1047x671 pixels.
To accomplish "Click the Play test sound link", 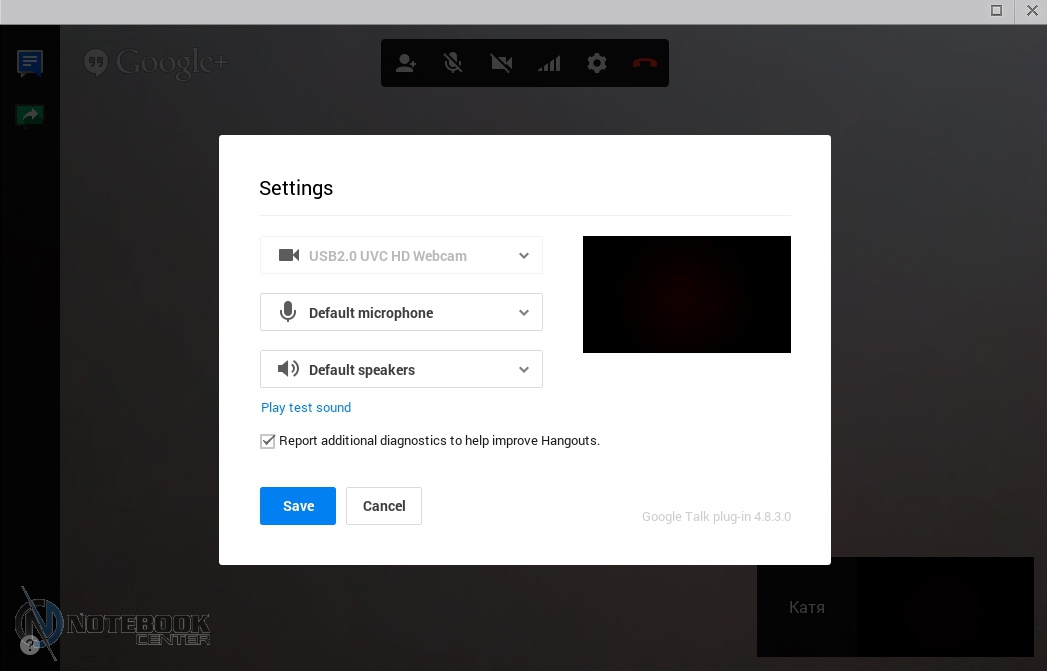I will [306, 408].
